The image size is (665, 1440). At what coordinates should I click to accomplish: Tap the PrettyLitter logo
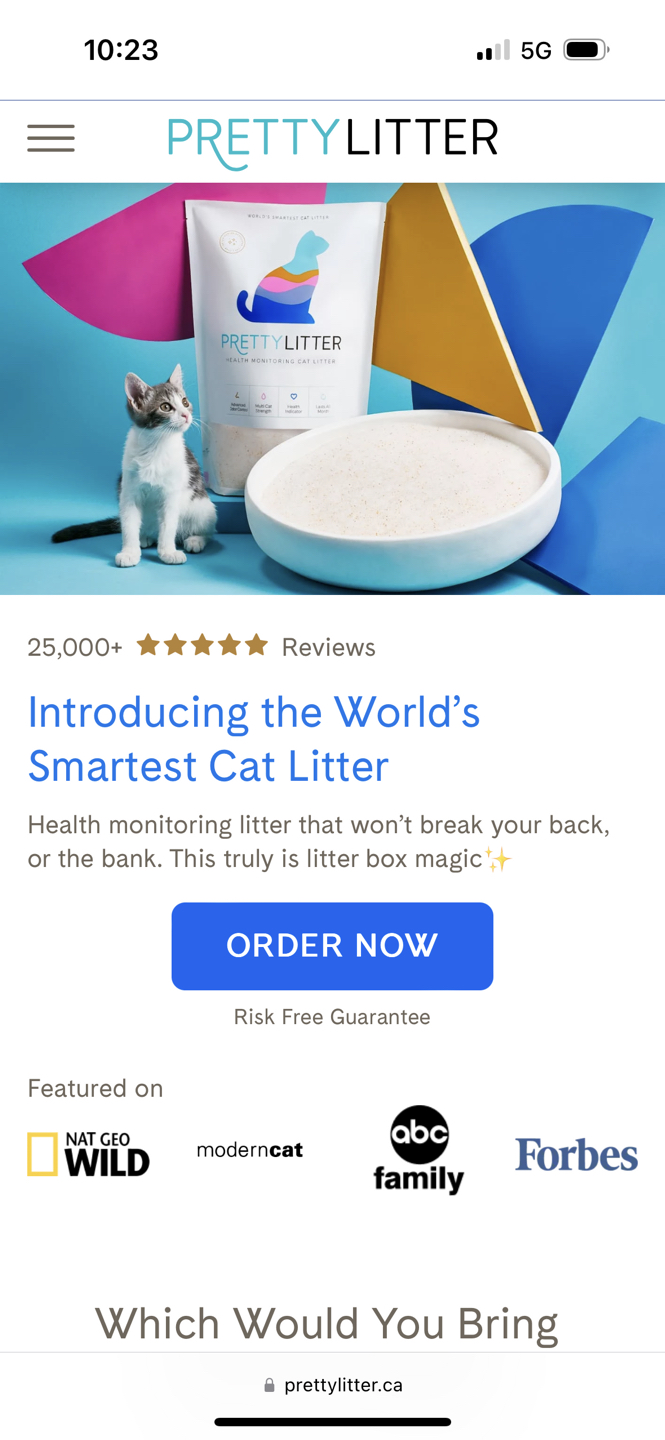pyautogui.click(x=332, y=141)
